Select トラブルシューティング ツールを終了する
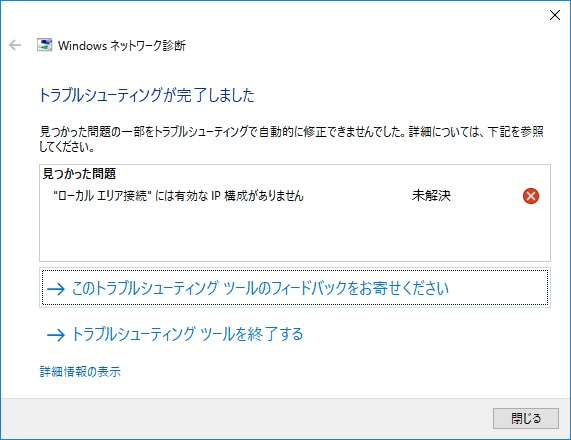Viewport: 571px width, 440px height. (x=187, y=334)
